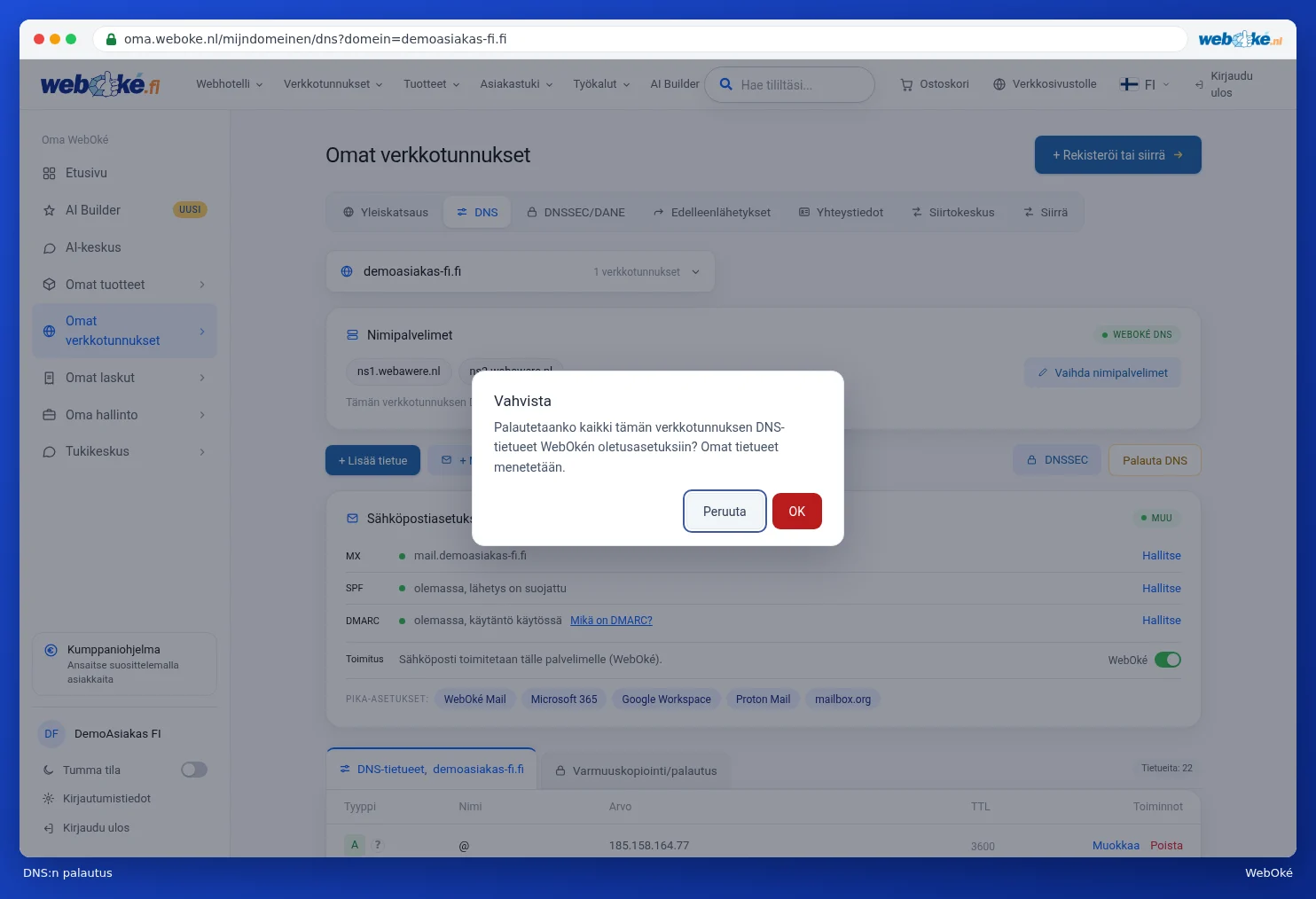
Task: Click the question mark beside the A record
Action: click(x=378, y=845)
